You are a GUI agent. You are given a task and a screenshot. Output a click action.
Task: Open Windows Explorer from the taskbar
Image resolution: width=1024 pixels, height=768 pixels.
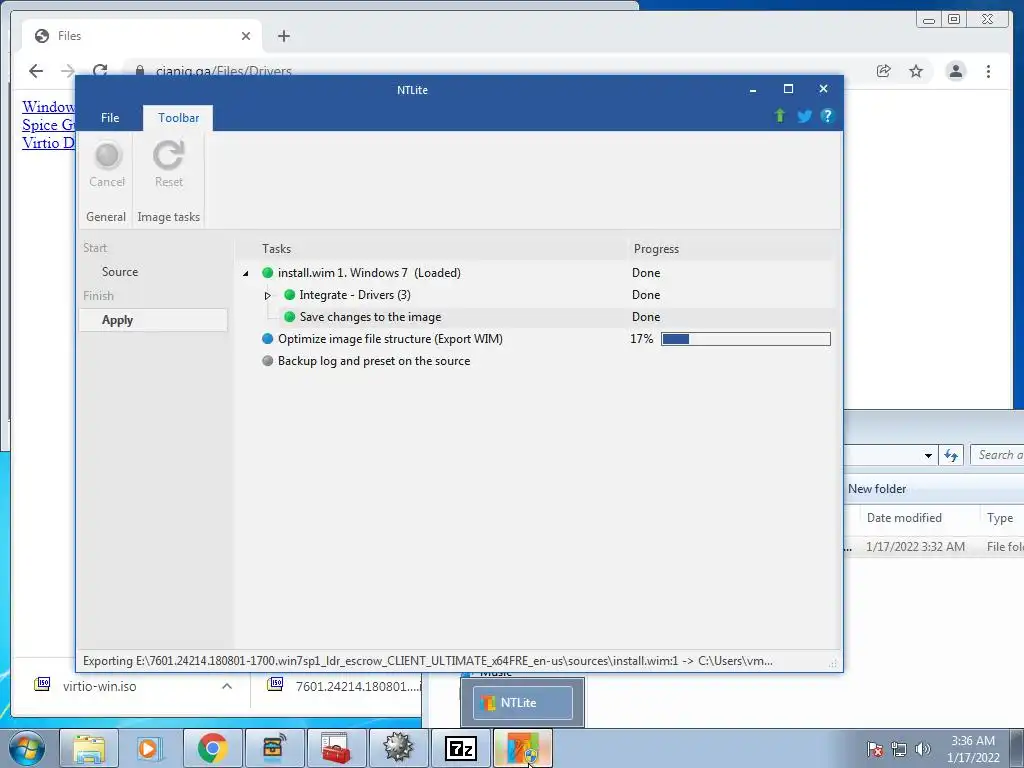pos(89,748)
